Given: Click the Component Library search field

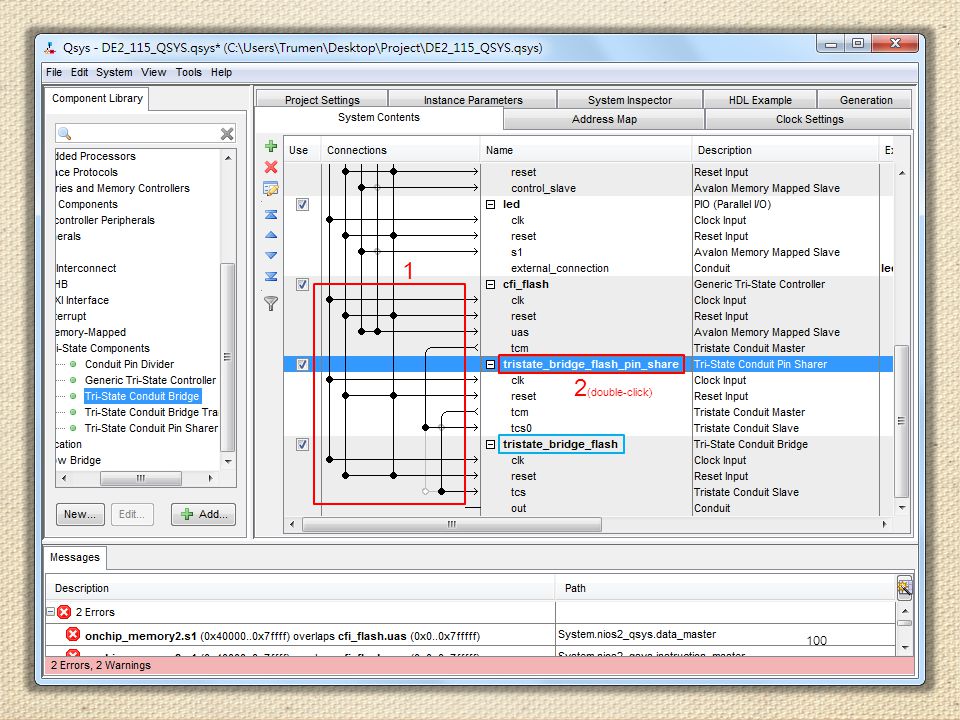Looking at the screenshot, I should point(146,133).
